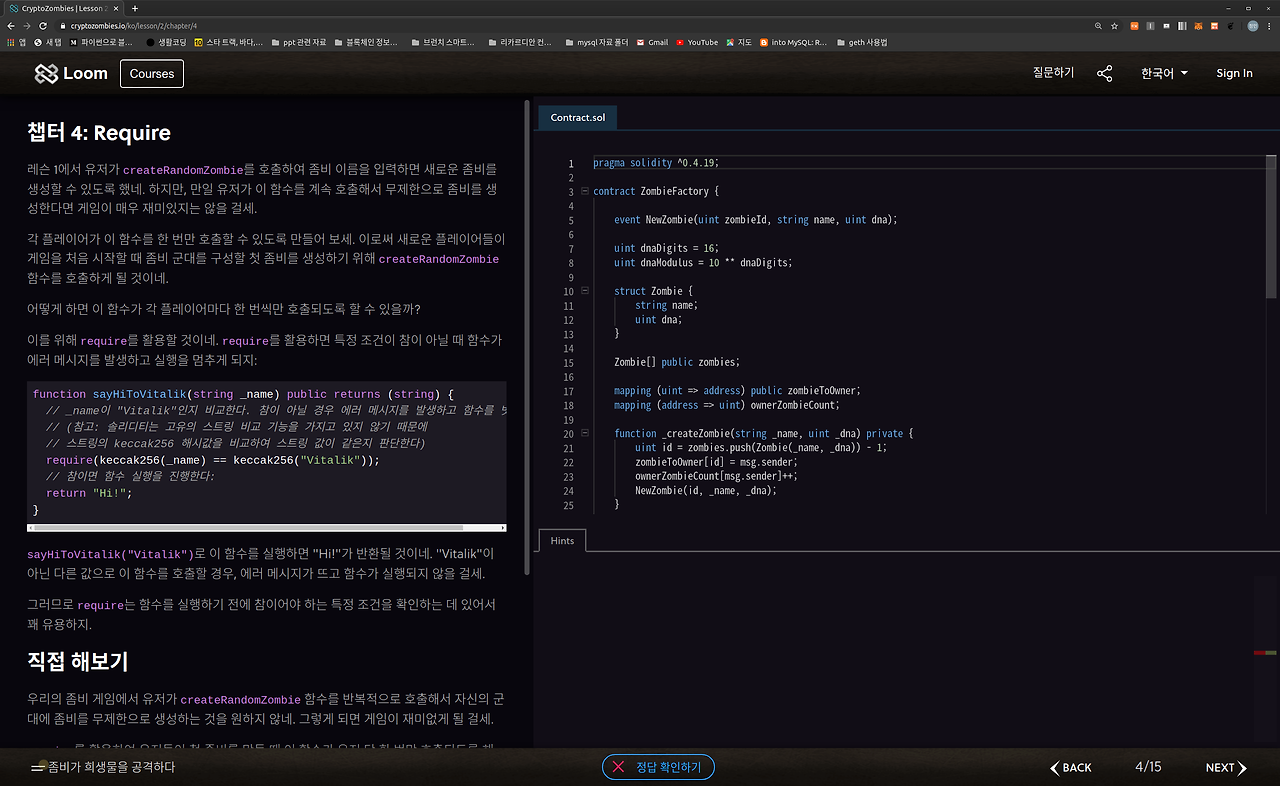The width and height of the screenshot is (1280, 786).
Task: Click the share icon in the header
Action: 1104,73
